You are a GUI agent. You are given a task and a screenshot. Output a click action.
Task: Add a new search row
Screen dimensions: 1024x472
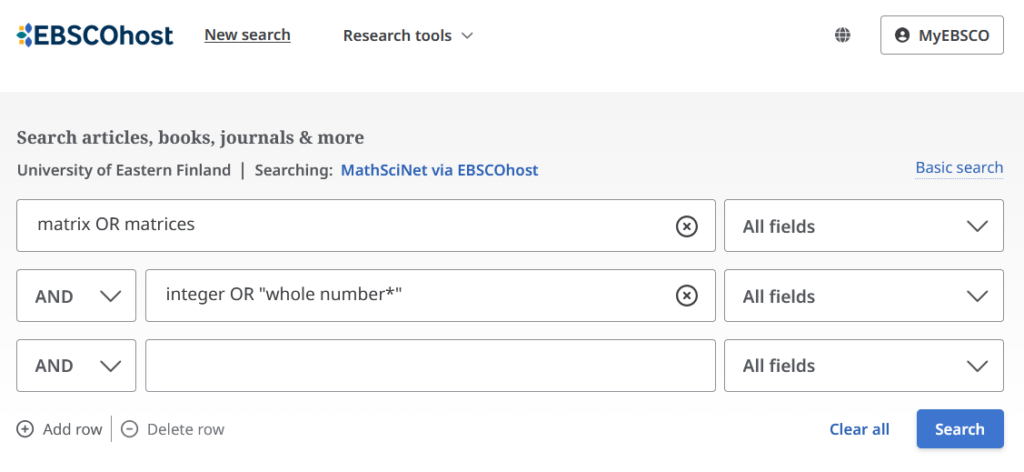[x=59, y=429]
